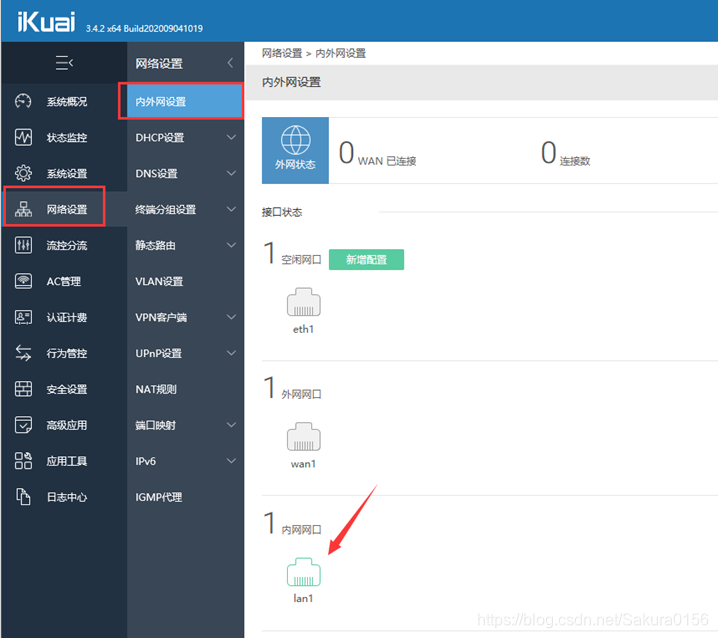
Task: Select the eth1 idle port icon
Action: [304, 302]
